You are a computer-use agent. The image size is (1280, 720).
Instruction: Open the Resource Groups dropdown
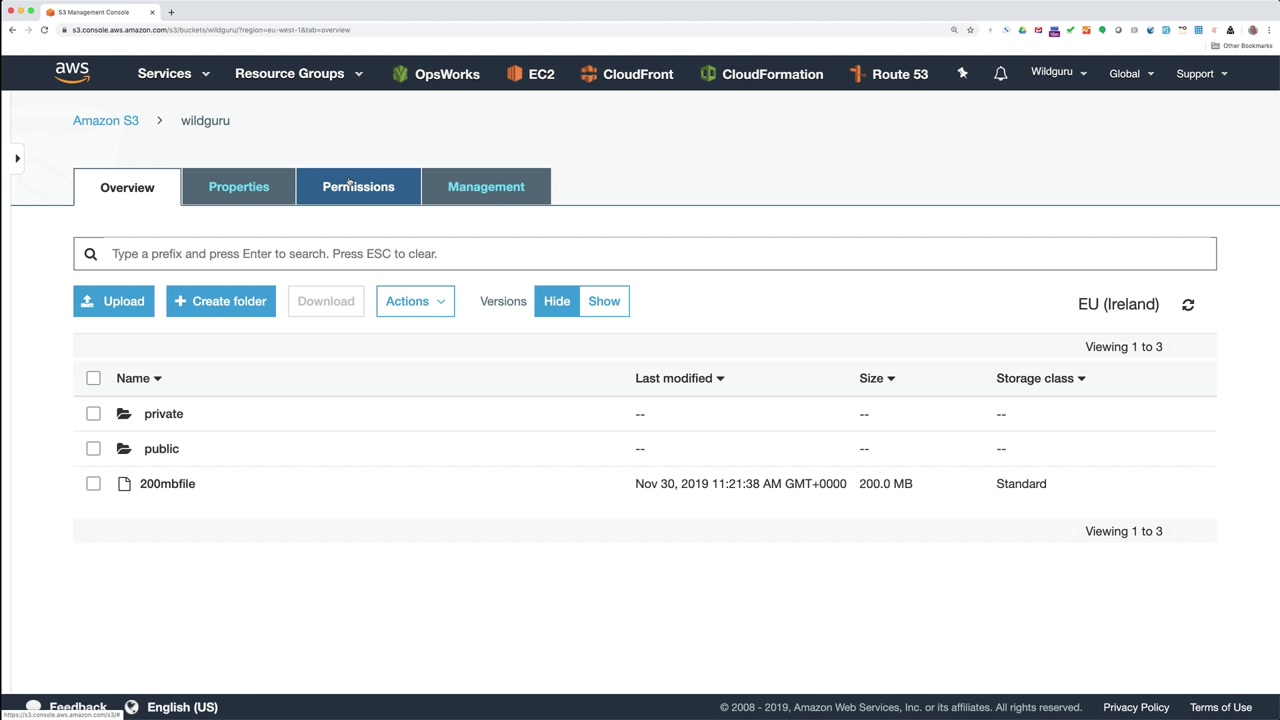(x=299, y=74)
